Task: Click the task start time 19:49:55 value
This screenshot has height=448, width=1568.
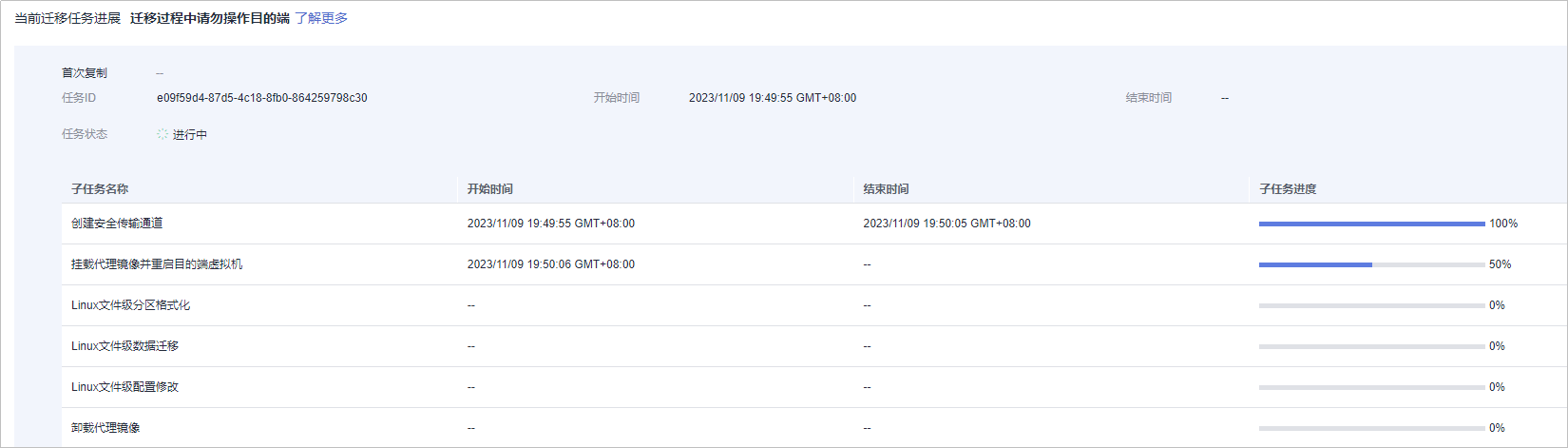Action: pyautogui.click(x=773, y=98)
